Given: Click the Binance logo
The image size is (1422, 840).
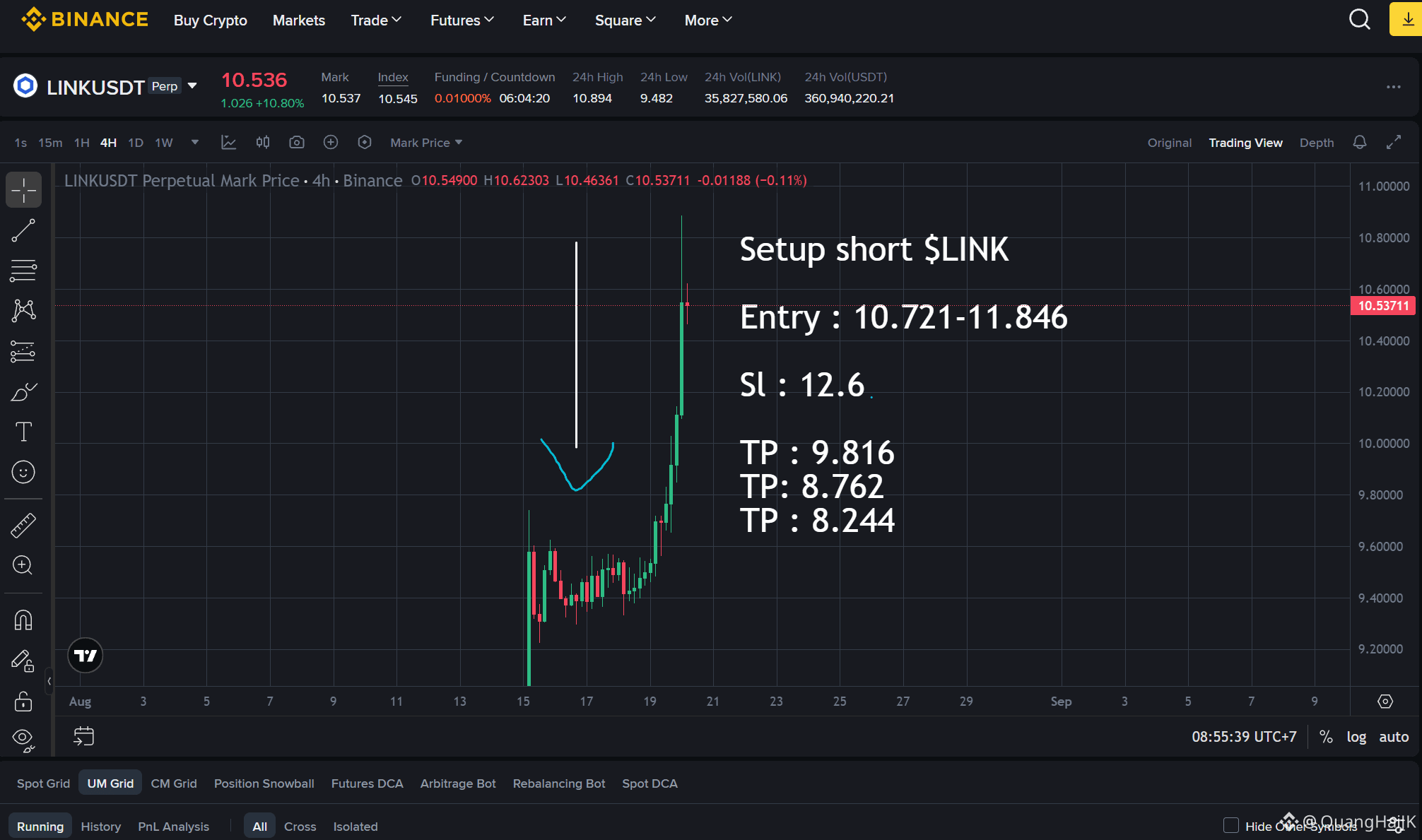Looking at the screenshot, I should (x=85, y=19).
